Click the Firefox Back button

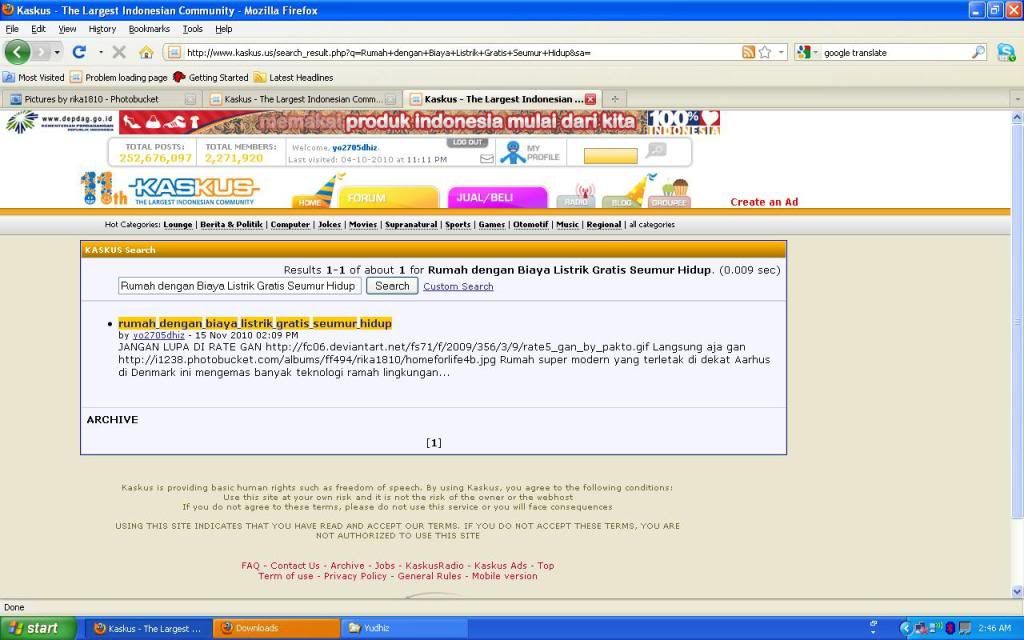point(18,52)
